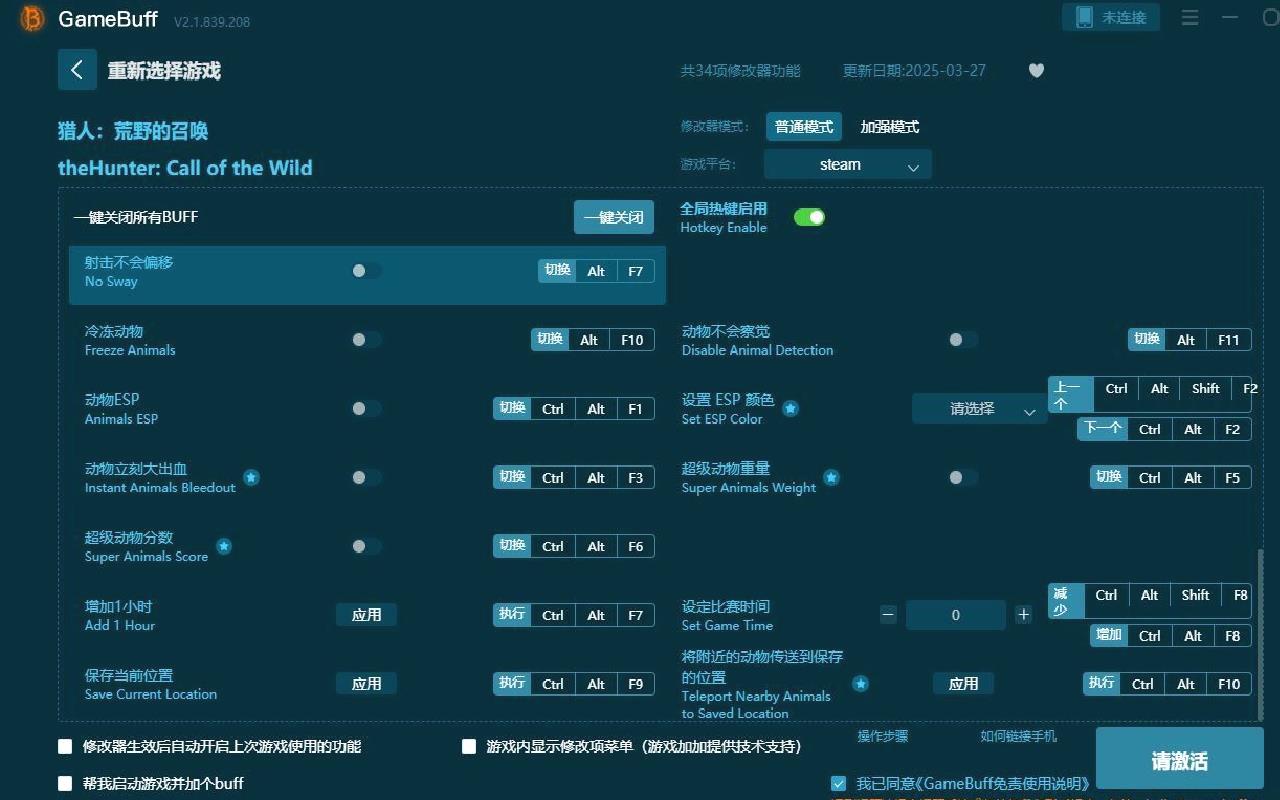Click the GameBuff logo icon

coord(32,18)
